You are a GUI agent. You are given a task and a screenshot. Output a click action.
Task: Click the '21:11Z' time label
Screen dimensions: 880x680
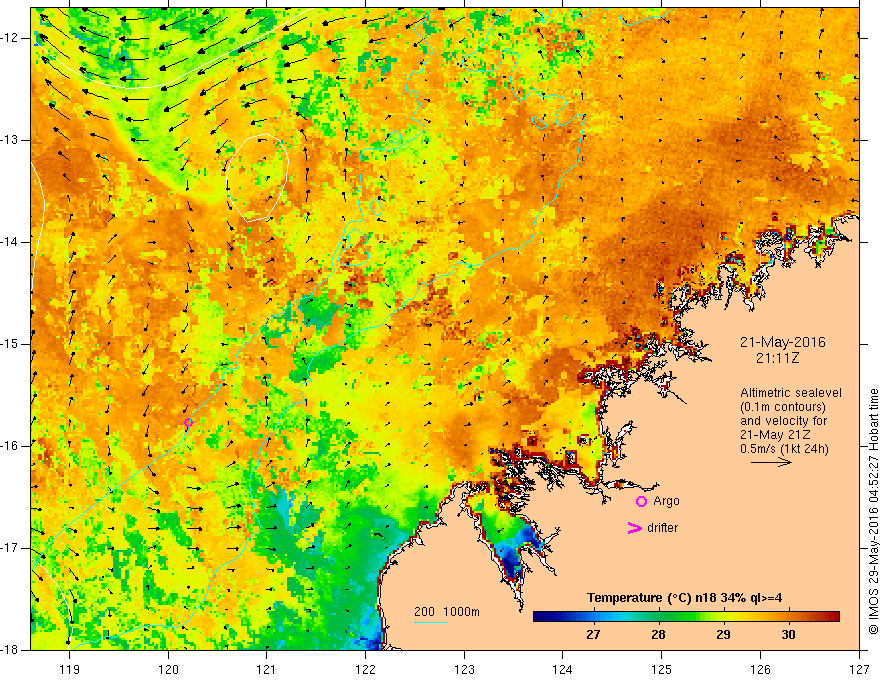pyautogui.click(x=777, y=358)
